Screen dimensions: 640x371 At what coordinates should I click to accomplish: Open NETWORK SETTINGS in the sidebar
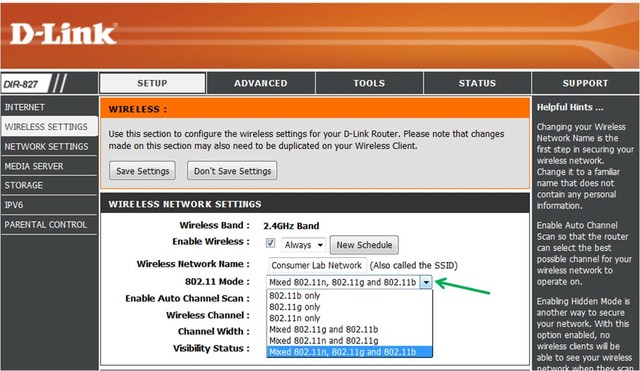(x=49, y=147)
